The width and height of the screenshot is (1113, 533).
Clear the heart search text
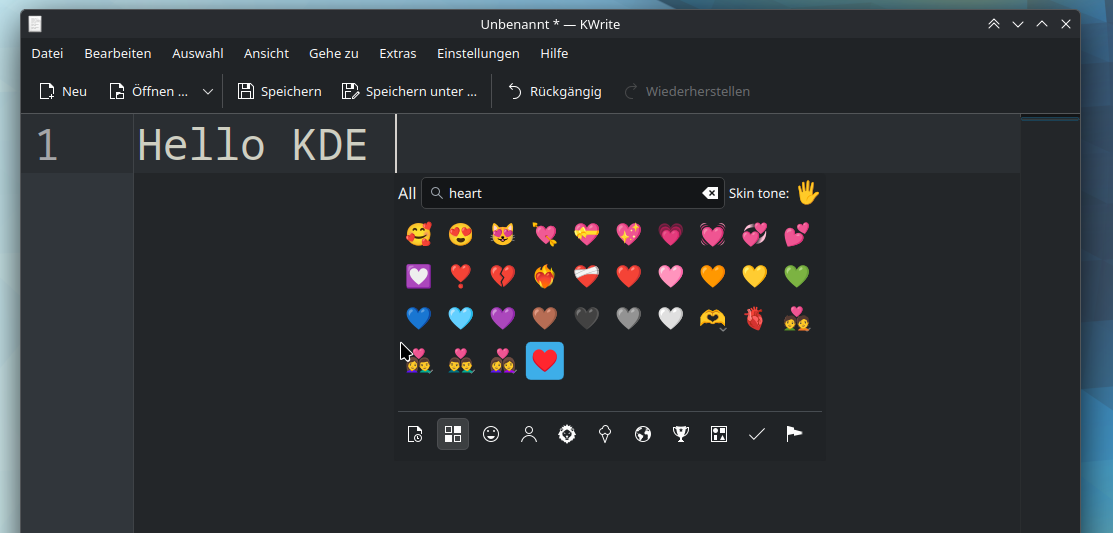tap(710, 193)
